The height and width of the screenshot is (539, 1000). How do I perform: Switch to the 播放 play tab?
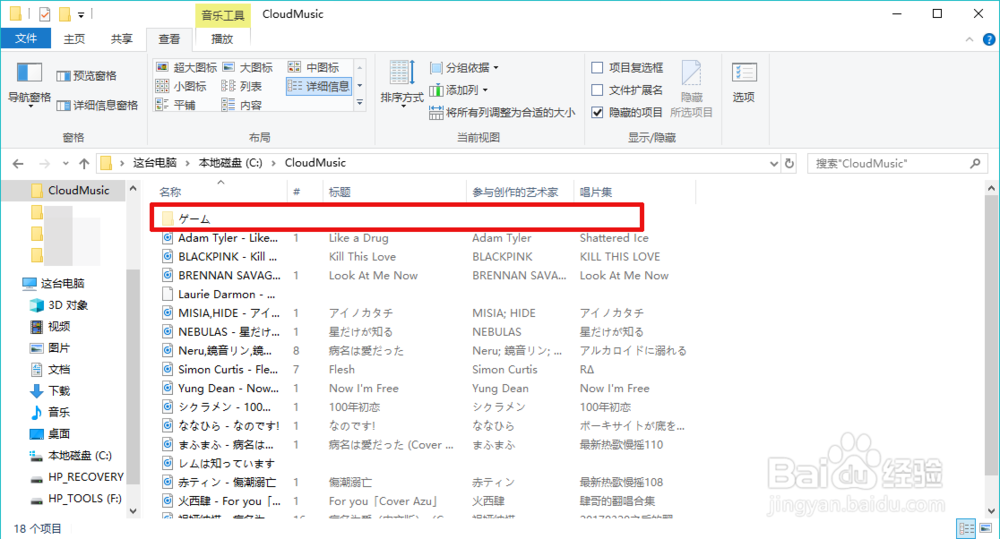[222, 39]
